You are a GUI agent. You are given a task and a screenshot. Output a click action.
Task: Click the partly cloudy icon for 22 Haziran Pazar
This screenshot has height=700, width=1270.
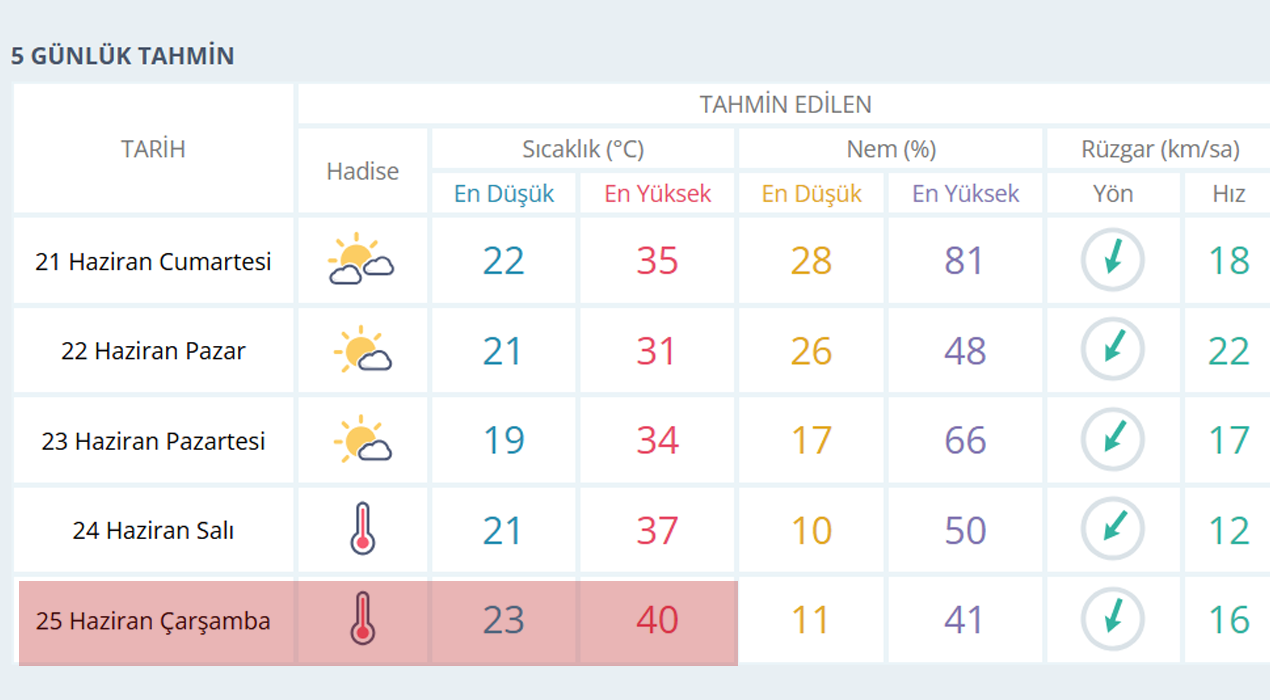pyautogui.click(x=362, y=350)
